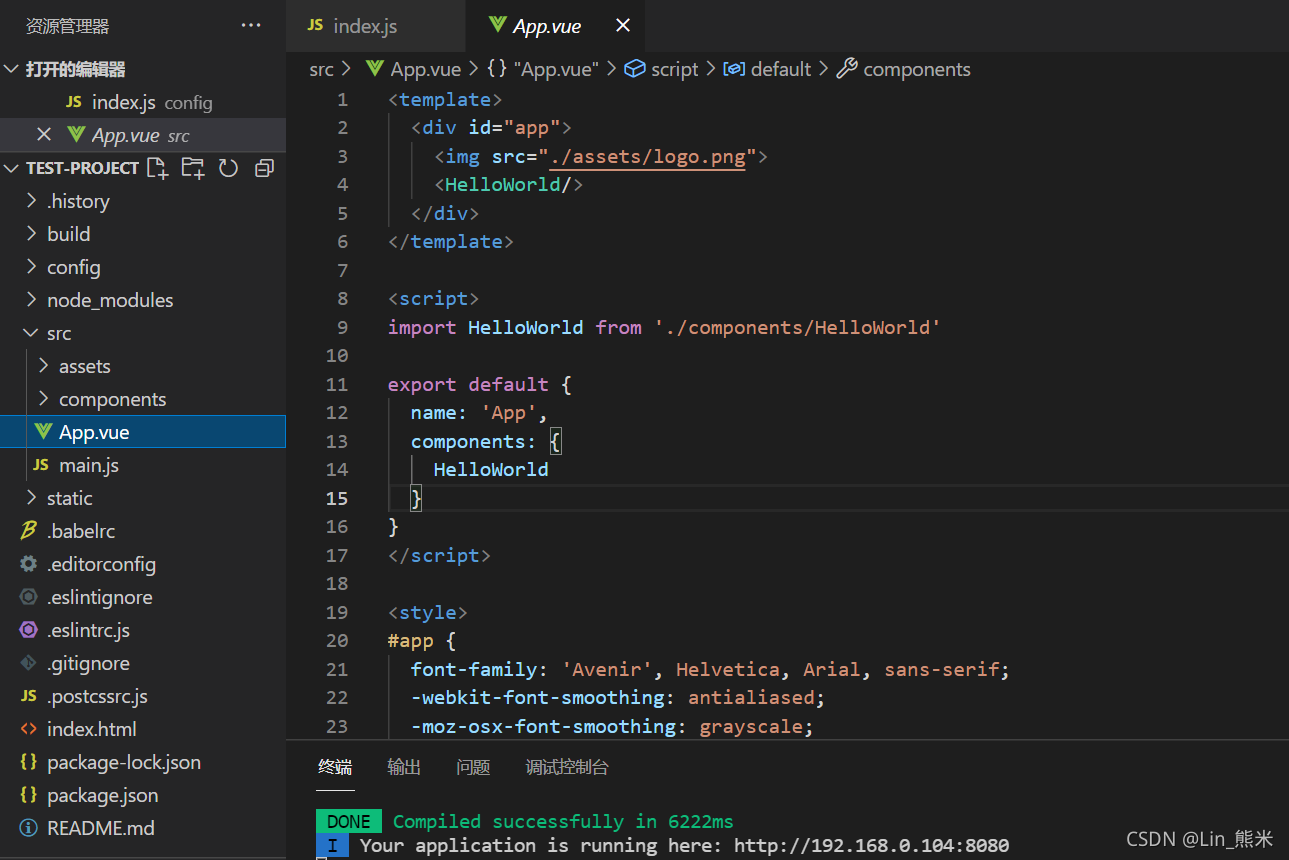The height and width of the screenshot is (860, 1289).
Task: Open the explorer more actions ellipsis
Action: coord(251,26)
